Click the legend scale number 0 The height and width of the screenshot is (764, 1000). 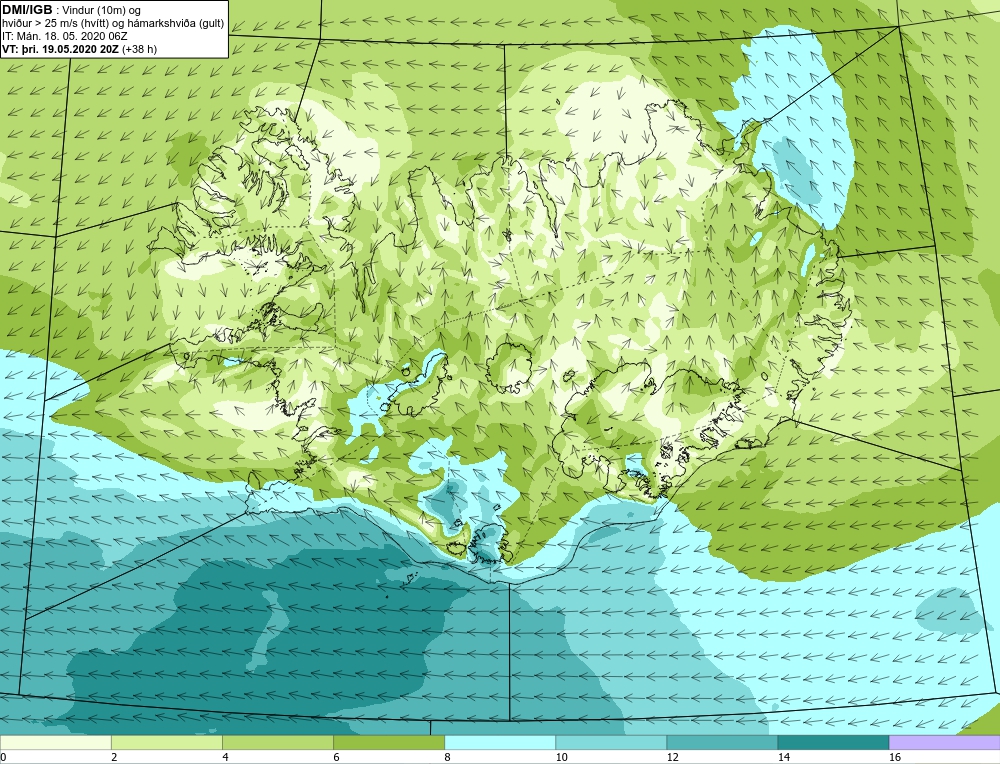3,757
